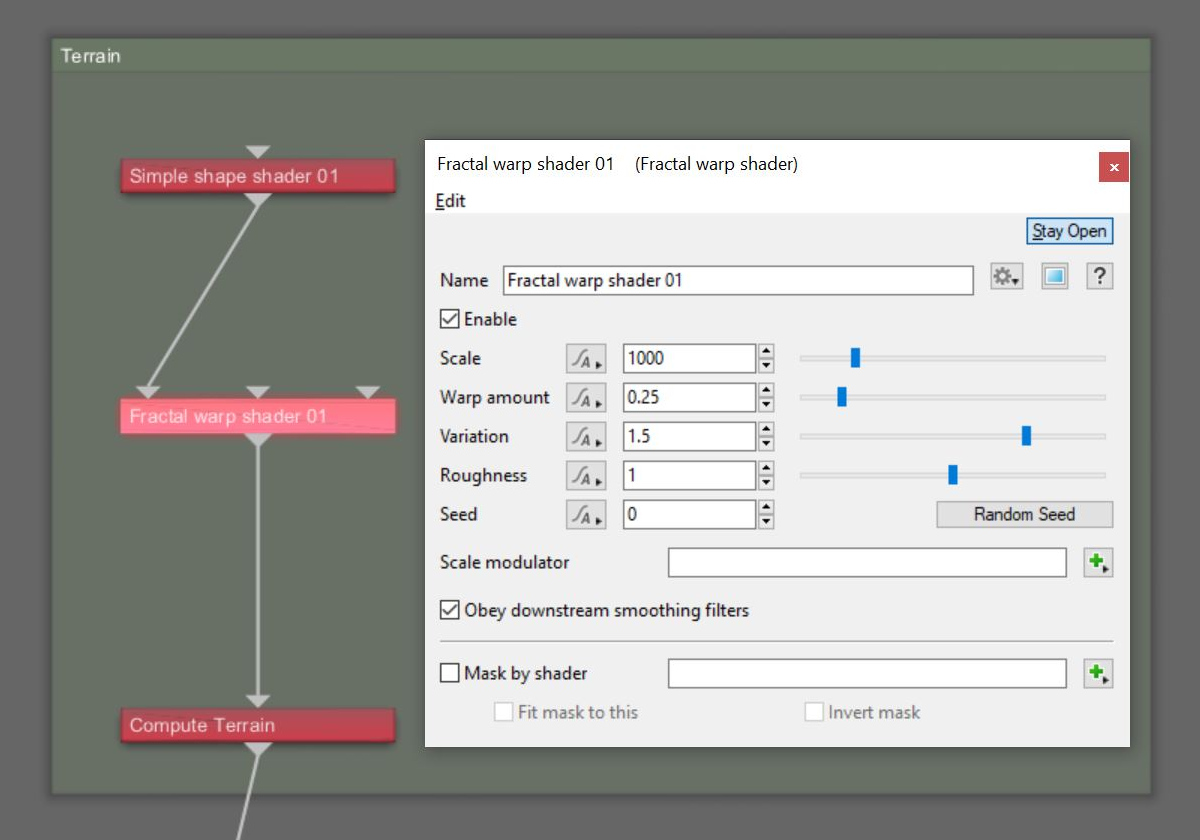This screenshot has width=1200, height=840.
Task: Open the animation menu for Roughness
Action: [x=586, y=476]
